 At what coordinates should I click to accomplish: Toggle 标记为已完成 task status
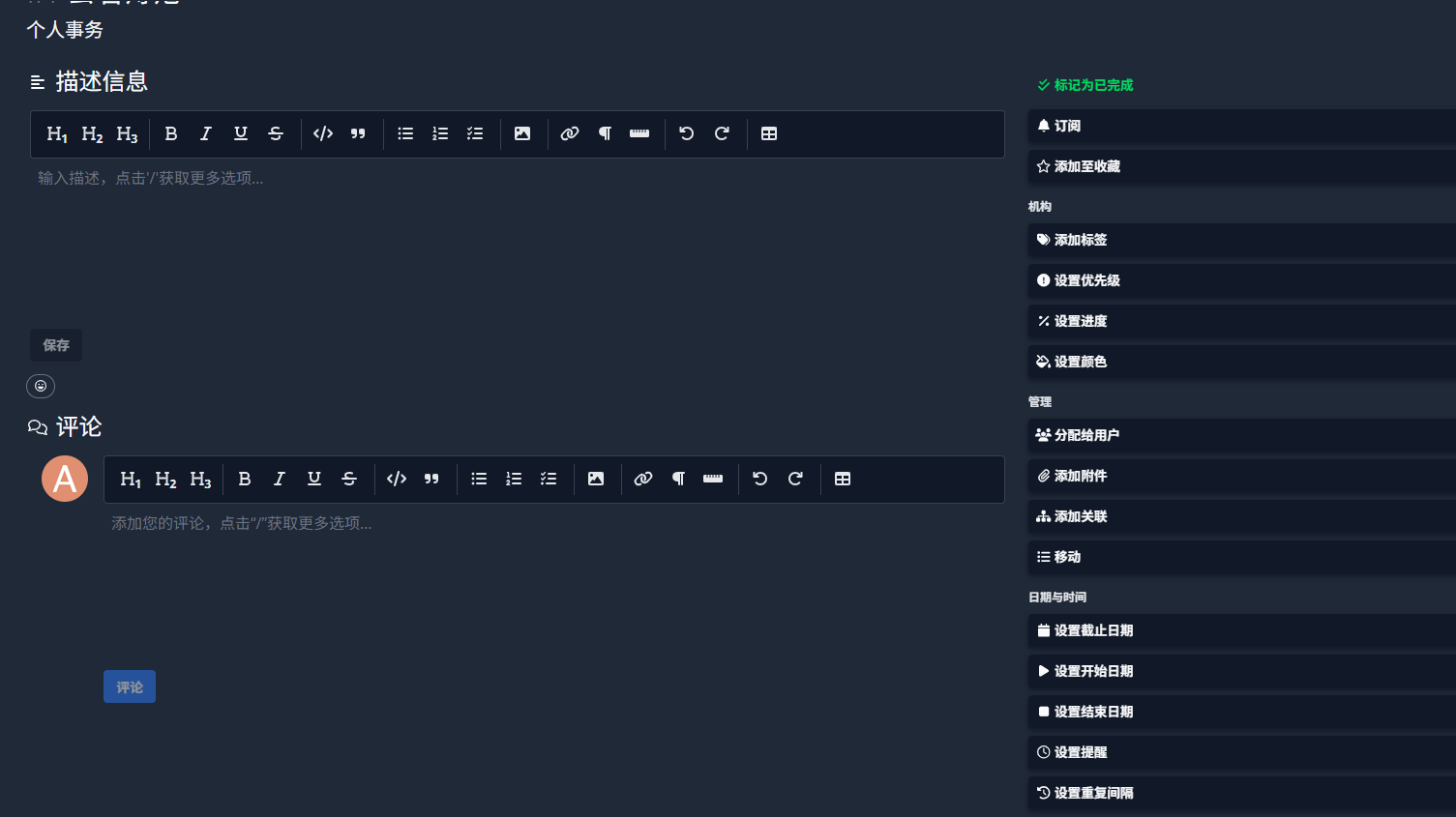tap(1085, 85)
